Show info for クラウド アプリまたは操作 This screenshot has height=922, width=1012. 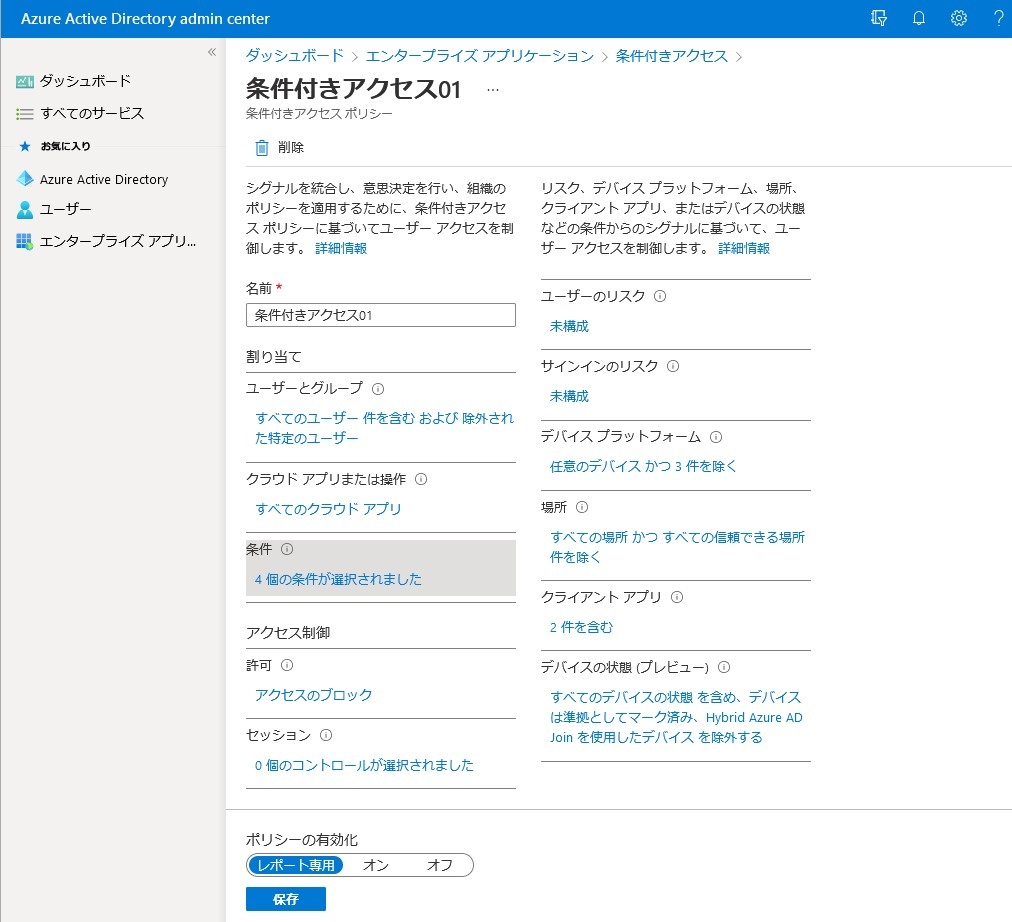point(421,479)
